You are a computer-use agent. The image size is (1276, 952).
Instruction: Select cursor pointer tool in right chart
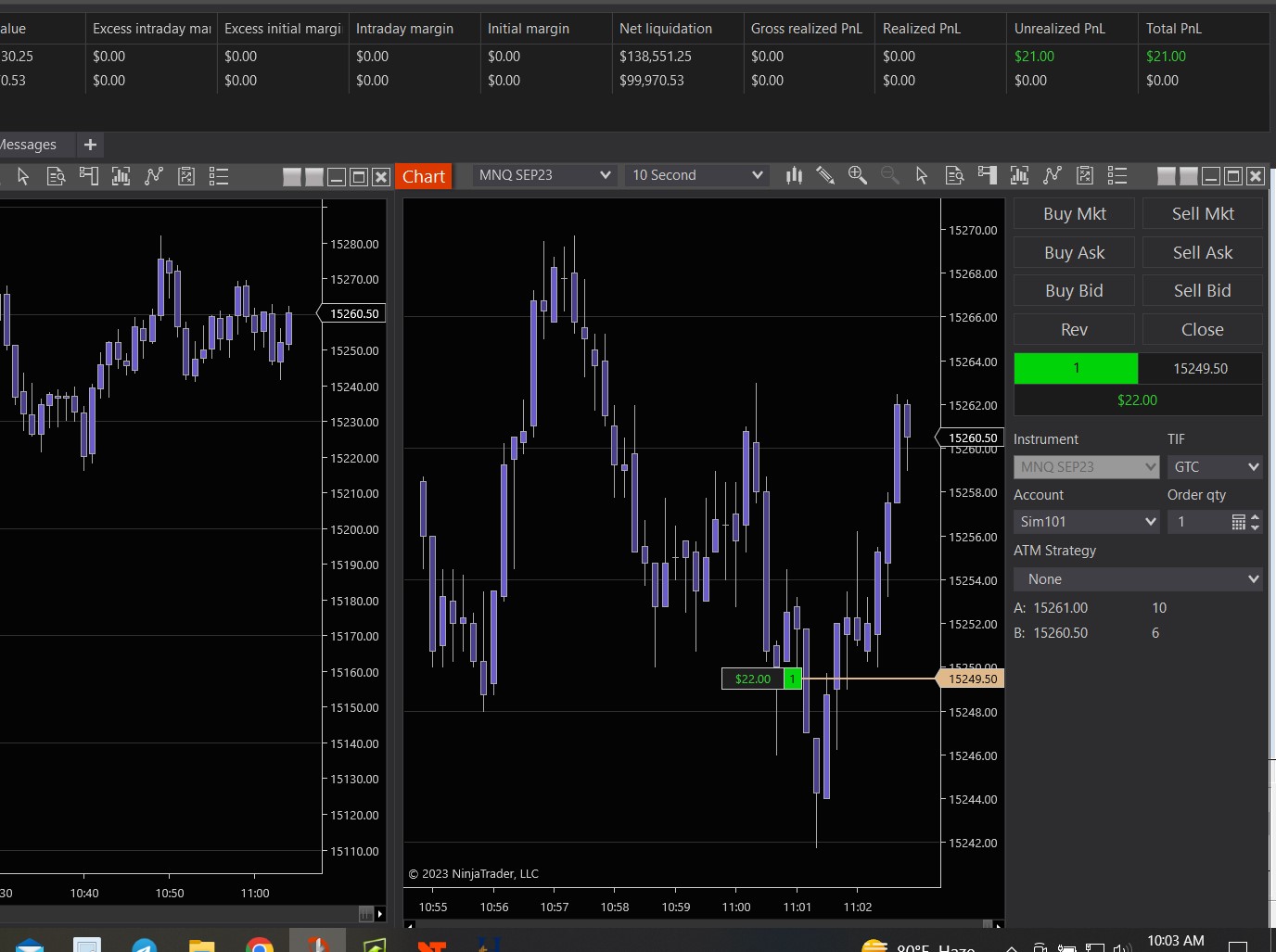[921, 175]
